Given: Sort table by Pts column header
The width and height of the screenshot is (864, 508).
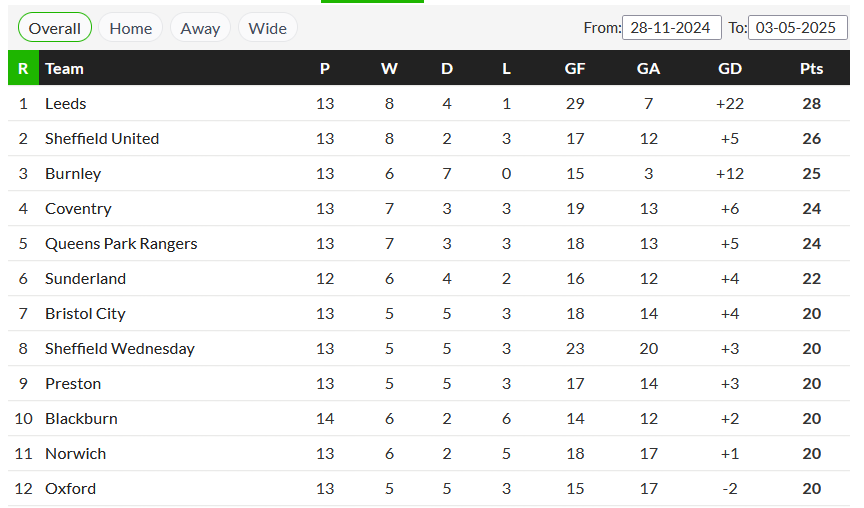Looking at the screenshot, I should [x=811, y=68].
